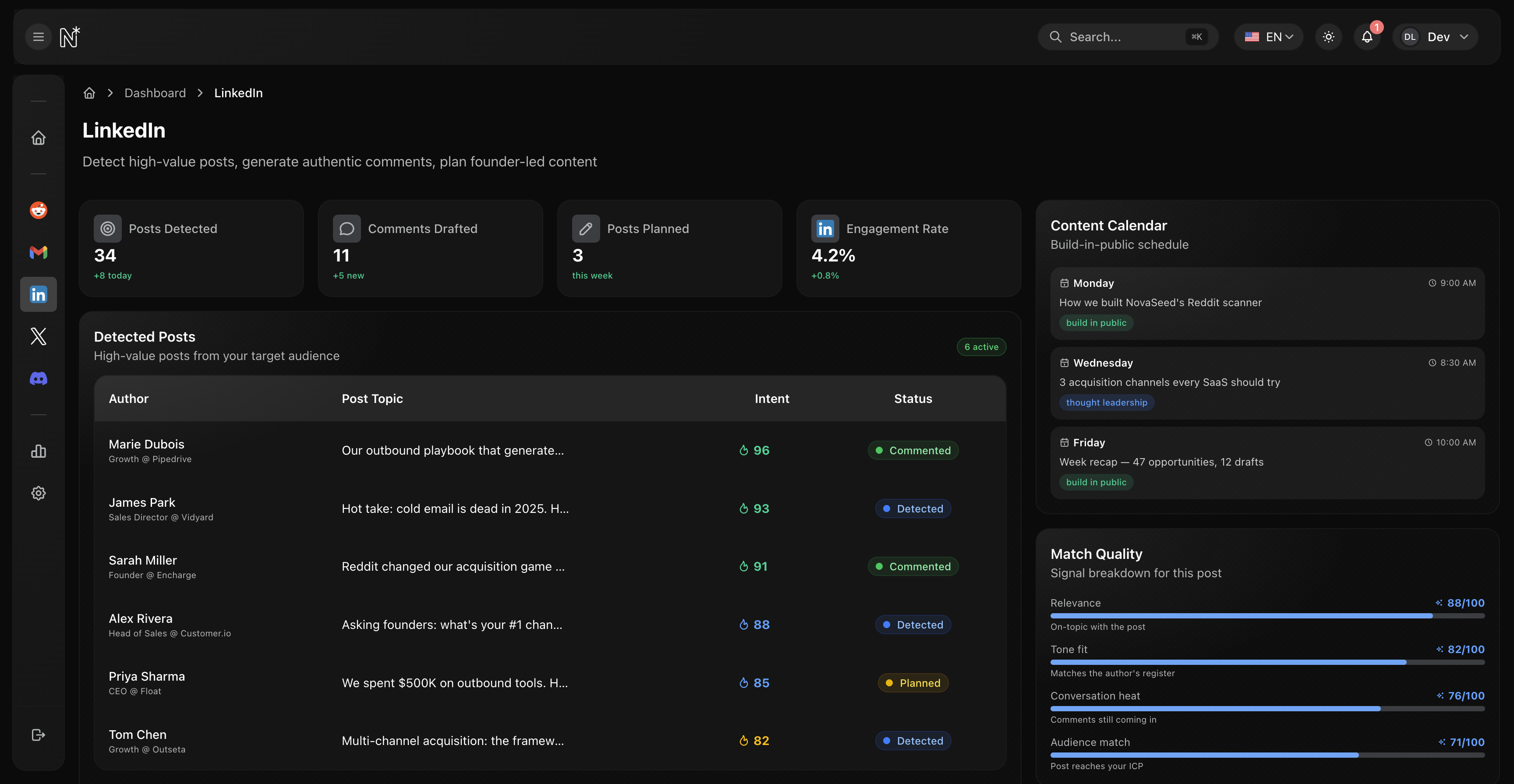Viewport: 1514px width, 784px height.
Task: Go to the home dashboard icon
Action: 38,138
